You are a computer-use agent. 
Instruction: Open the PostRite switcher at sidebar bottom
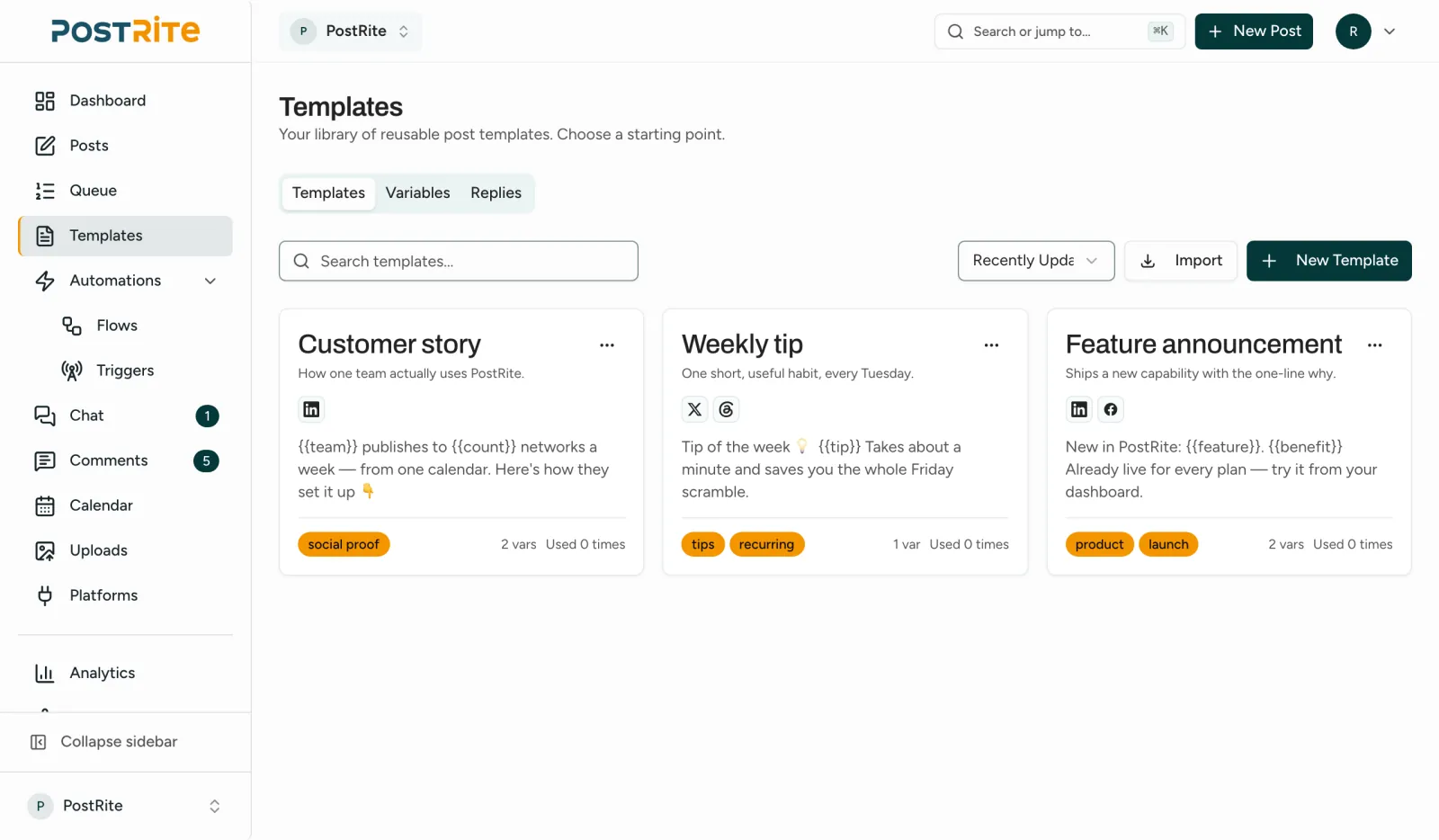click(x=125, y=806)
